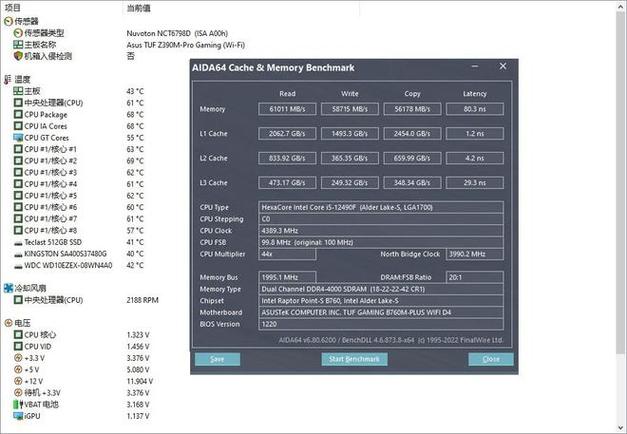Click the CPU VID row icon
627x434 pixels.
pyautogui.click(x=18, y=346)
